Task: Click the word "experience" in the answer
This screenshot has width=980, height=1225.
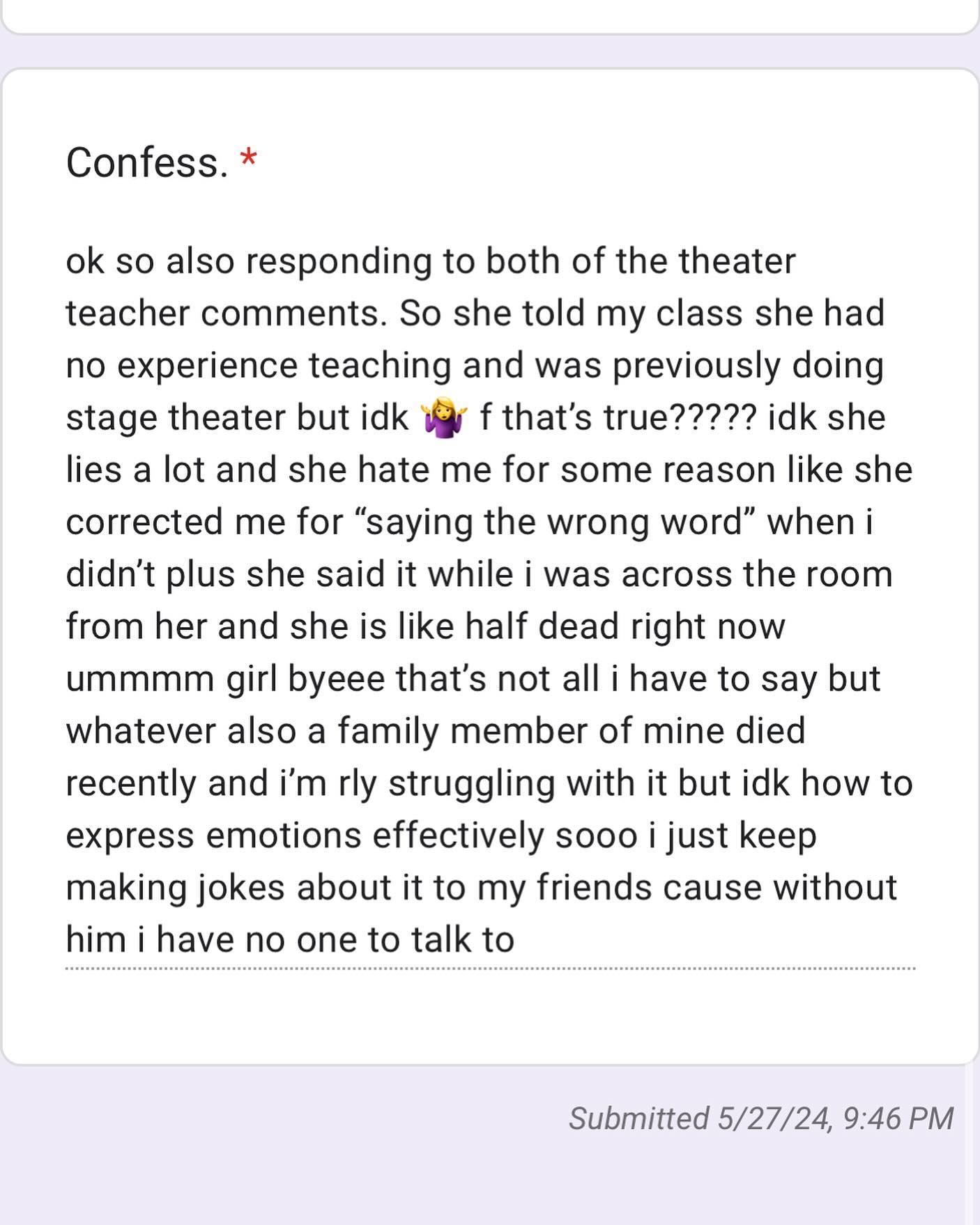Action: (207, 366)
